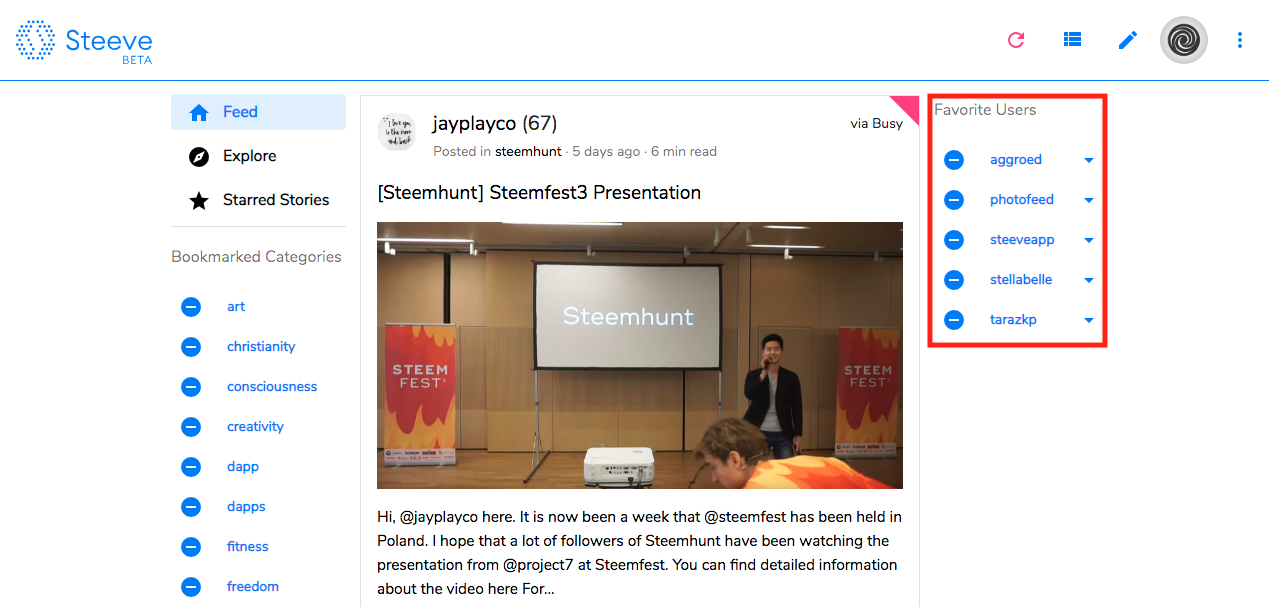Visit stellabelle's user link
The image size is (1269, 607).
(x=1021, y=280)
